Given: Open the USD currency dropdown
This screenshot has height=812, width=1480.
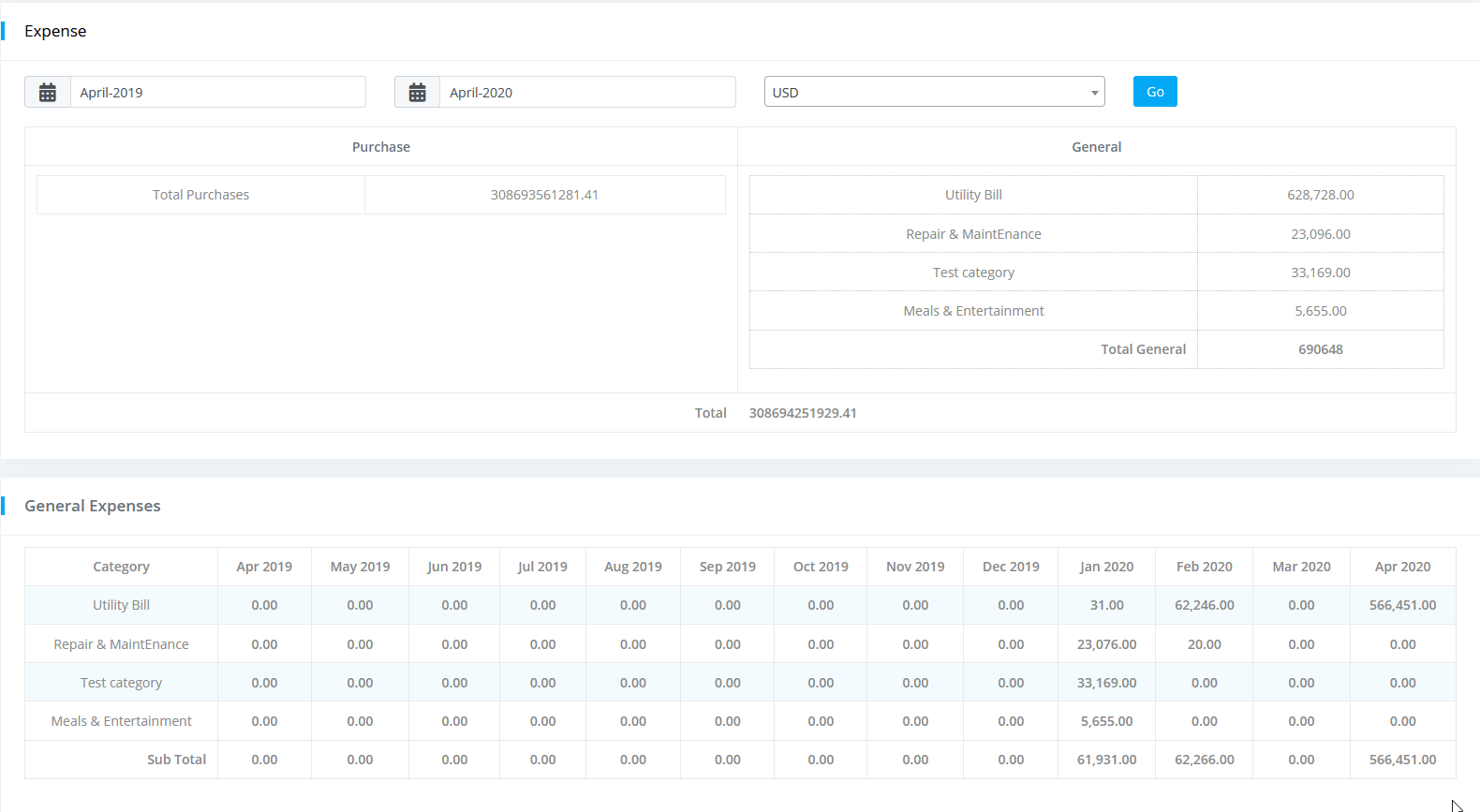Looking at the screenshot, I should click(934, 92).
